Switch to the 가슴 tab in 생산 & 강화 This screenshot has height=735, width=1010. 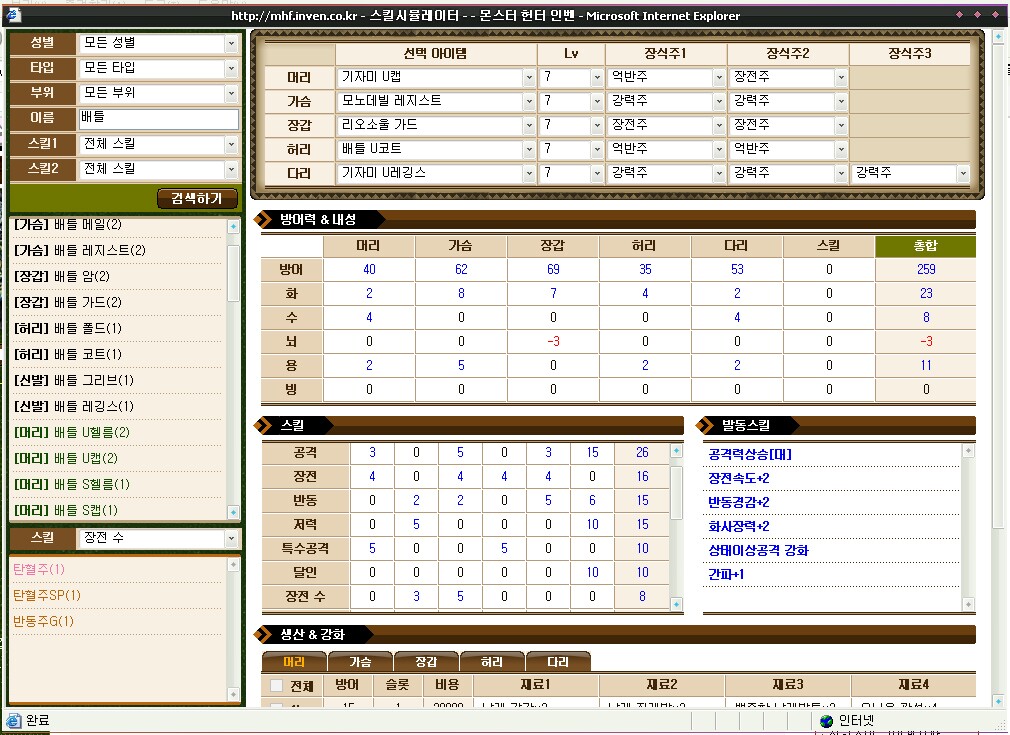pyautogui.click(x=360, y=661)
